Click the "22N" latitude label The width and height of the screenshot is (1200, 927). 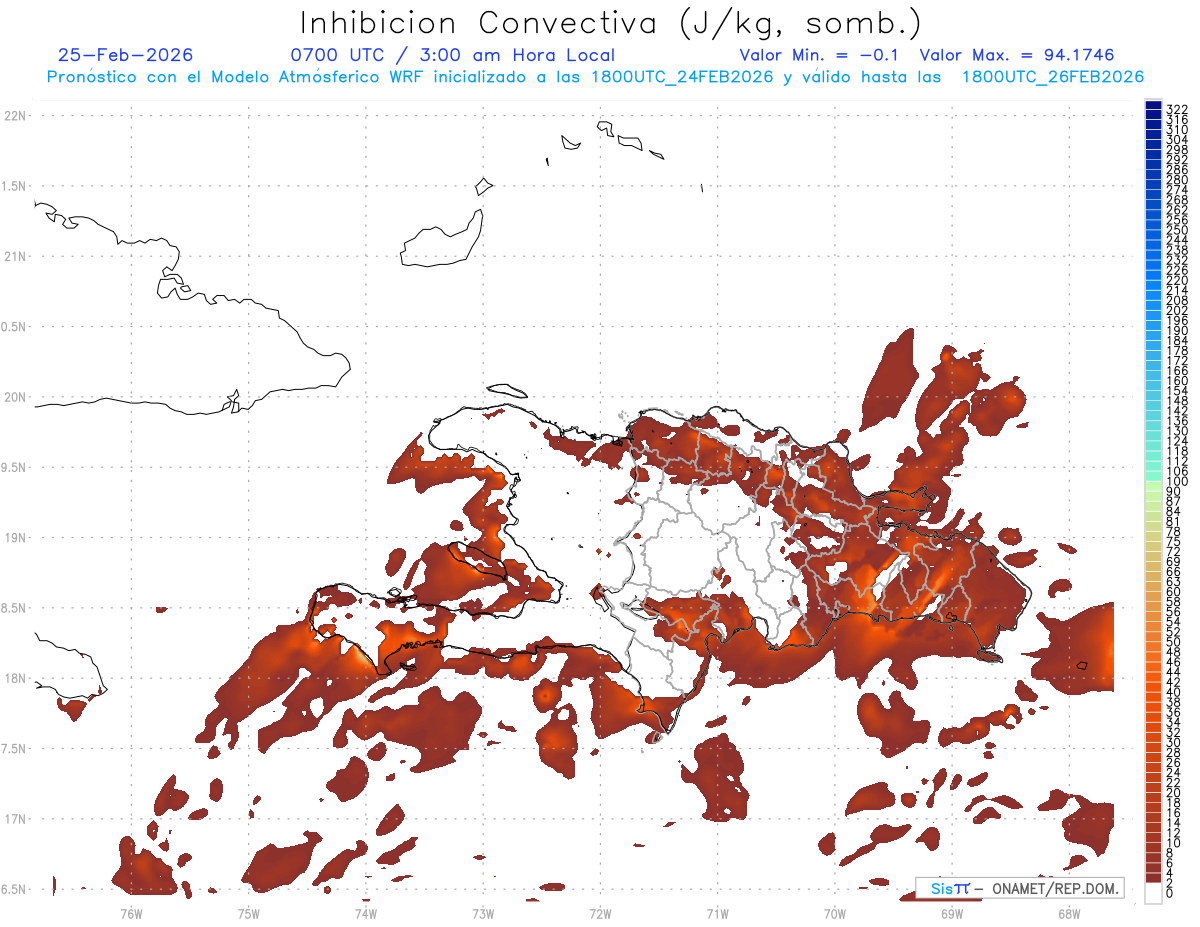point(15,116)
